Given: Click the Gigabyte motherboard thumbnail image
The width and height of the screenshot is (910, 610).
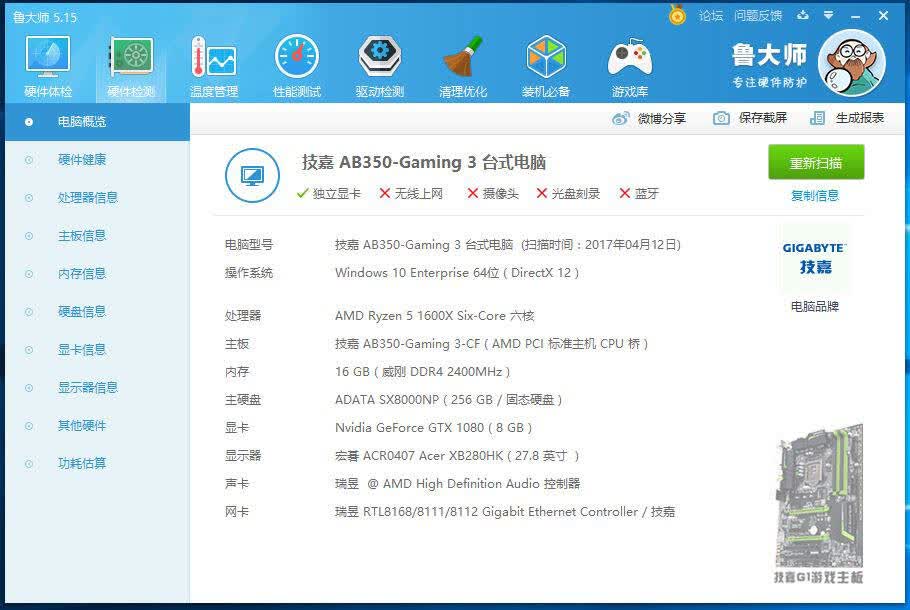Looking at the screenshot, I should pos(819,504).
